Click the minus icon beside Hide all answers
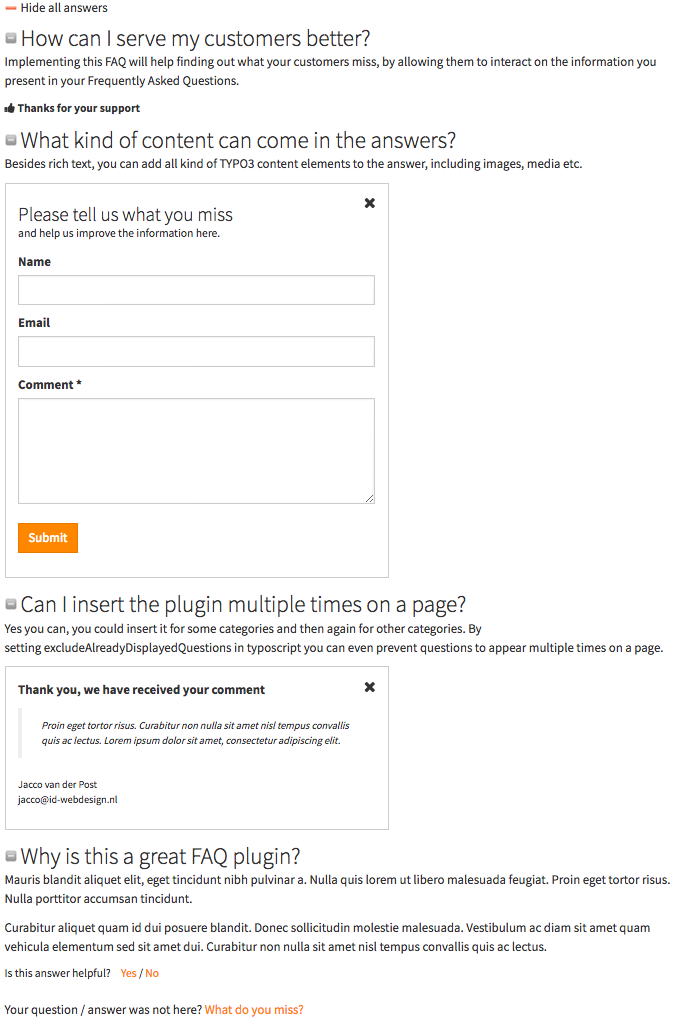The height and width of the screenshot is (1033, 677). tap(11, 8)
